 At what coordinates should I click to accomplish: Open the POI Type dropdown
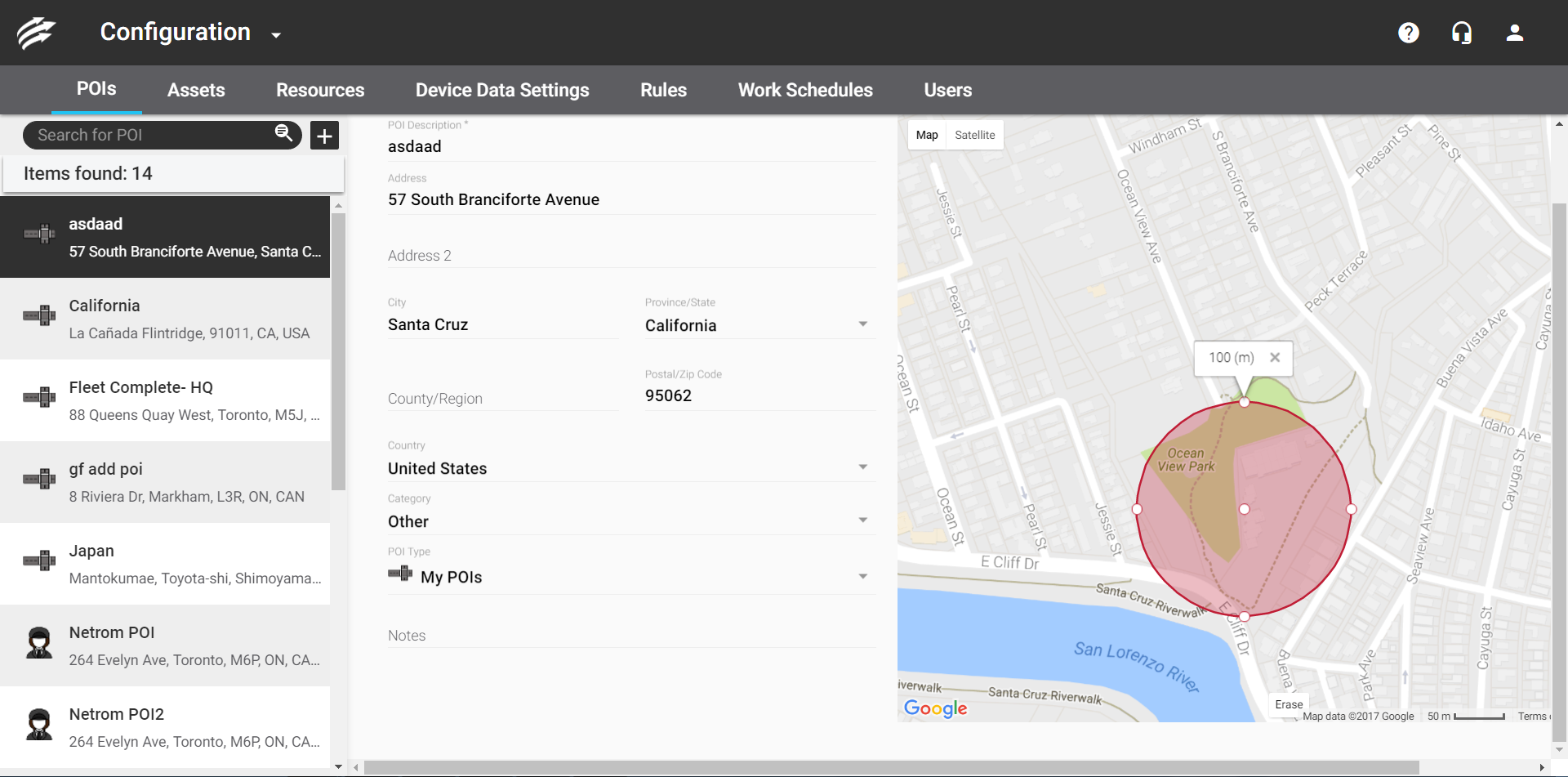click(x=631, y=577)
